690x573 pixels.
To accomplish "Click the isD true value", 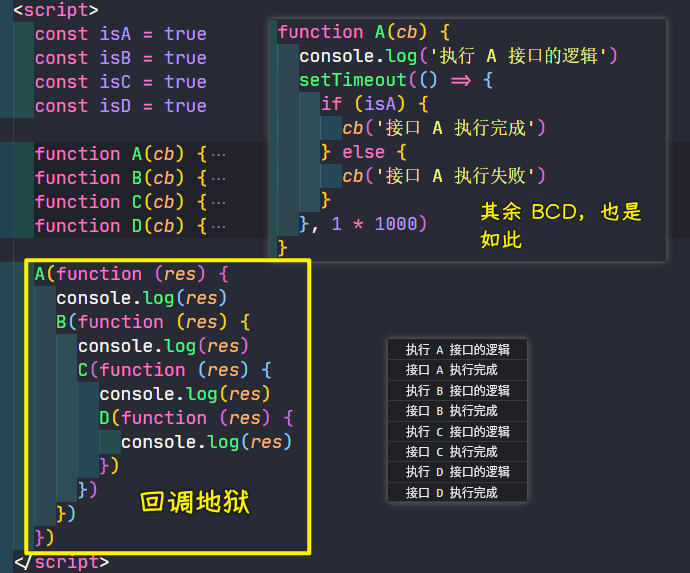I will [x=185, y=106].
